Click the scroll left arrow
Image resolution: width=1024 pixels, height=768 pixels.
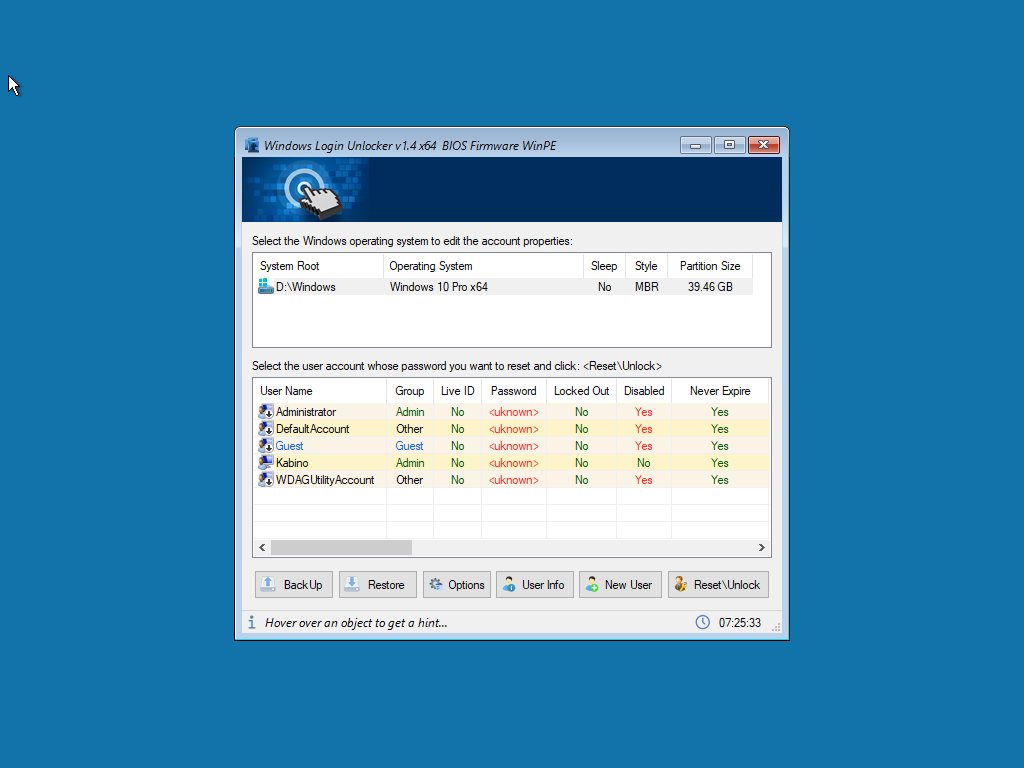coord(262,547)
